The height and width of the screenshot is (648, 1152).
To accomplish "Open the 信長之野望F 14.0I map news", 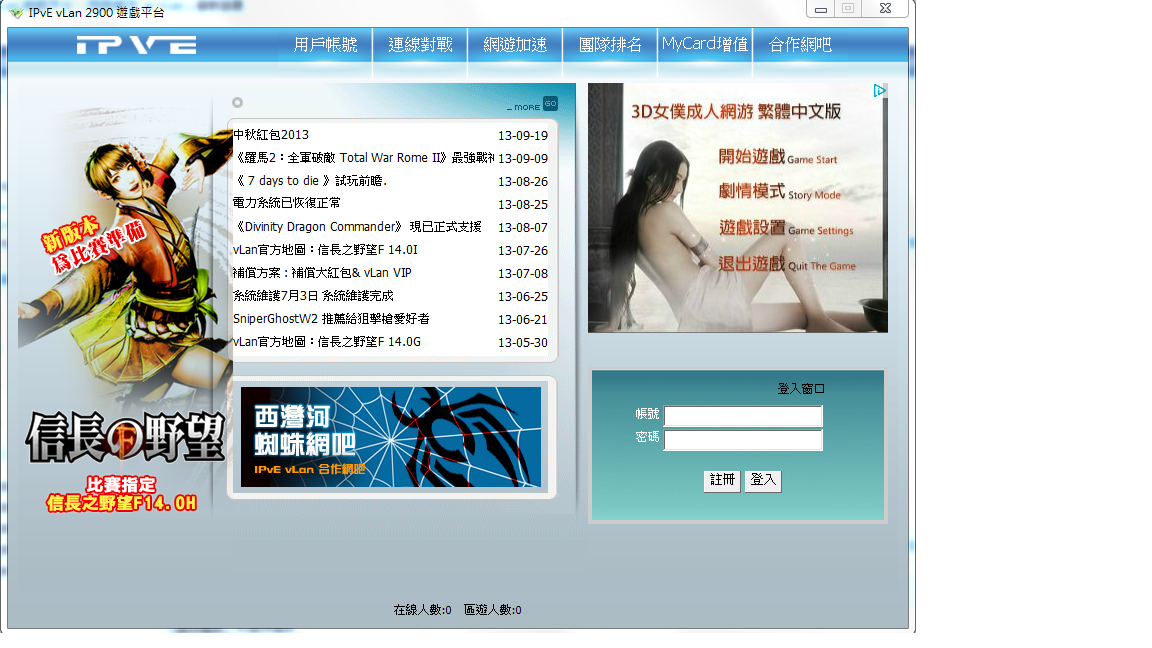I will 325,250.
